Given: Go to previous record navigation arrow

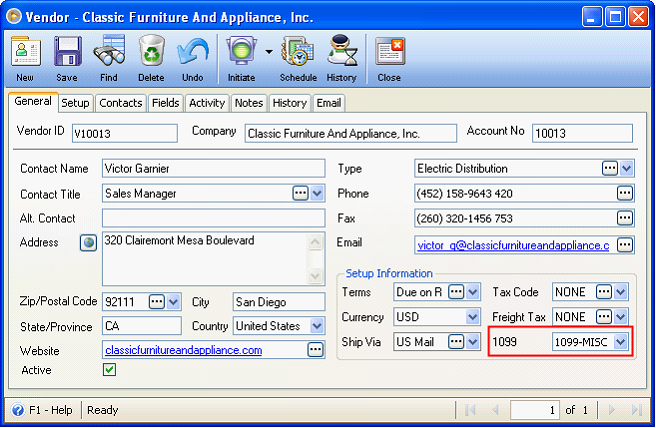Looking at the screenshot, I should click(496, 410).
